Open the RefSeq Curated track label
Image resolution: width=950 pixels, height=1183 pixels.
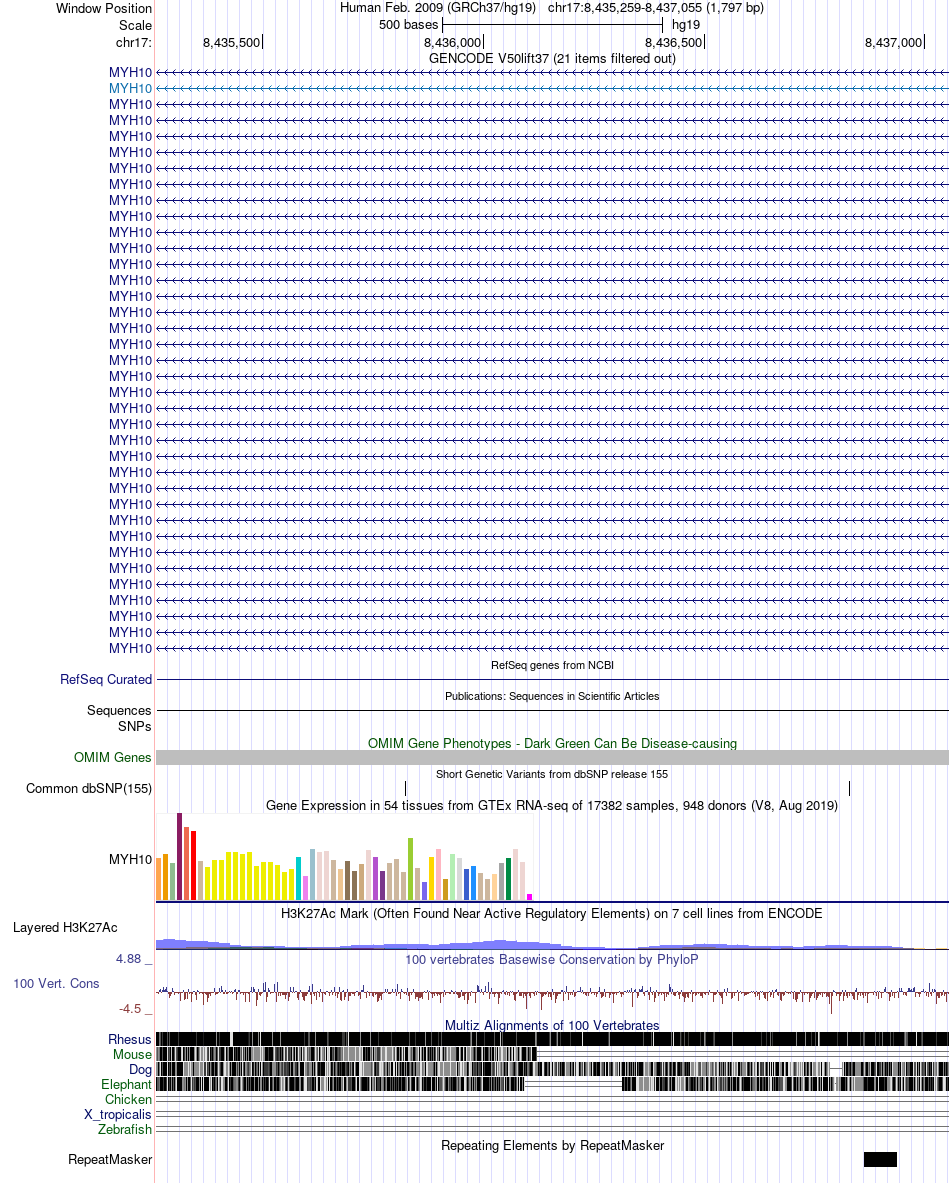tap(106, 679)
